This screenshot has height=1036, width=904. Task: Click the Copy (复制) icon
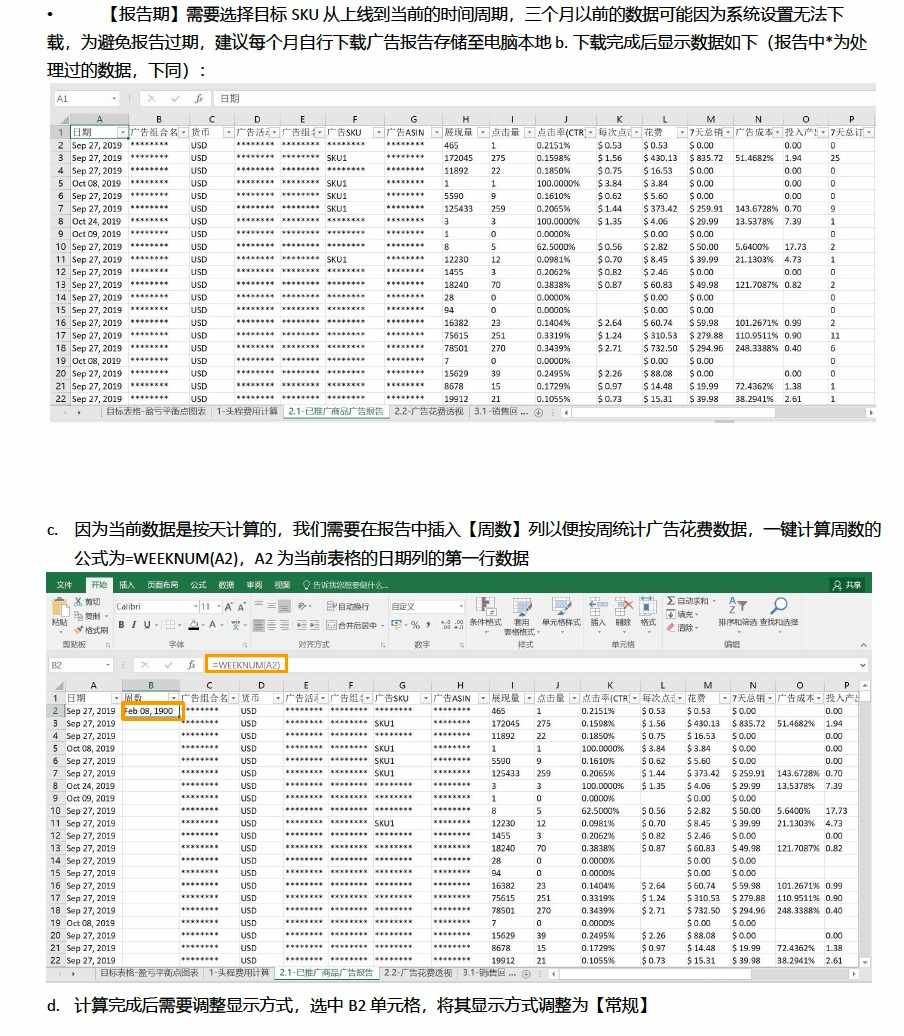79,616
